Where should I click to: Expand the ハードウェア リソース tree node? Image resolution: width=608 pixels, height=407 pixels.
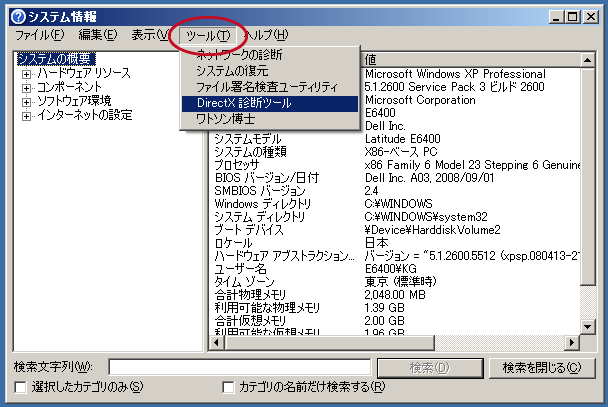click(x=27, y=74)
